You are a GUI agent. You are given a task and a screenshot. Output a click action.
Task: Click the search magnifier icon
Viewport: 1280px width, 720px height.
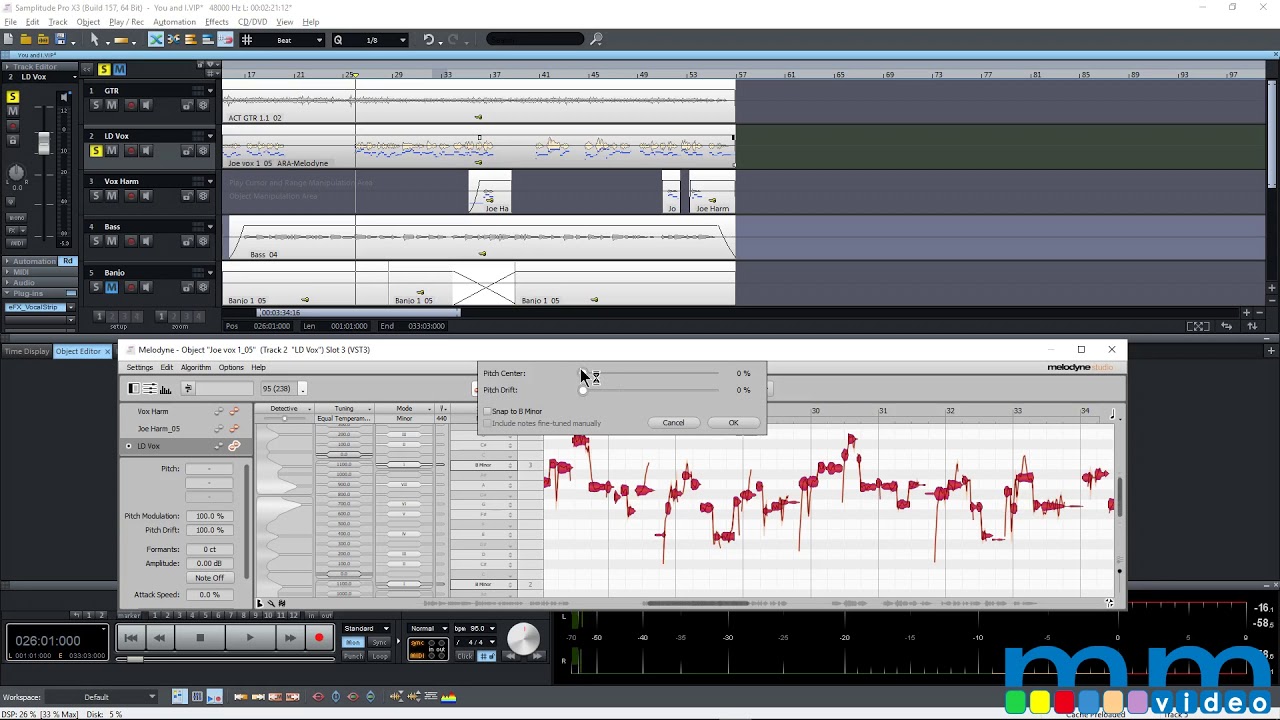(596, 40)
